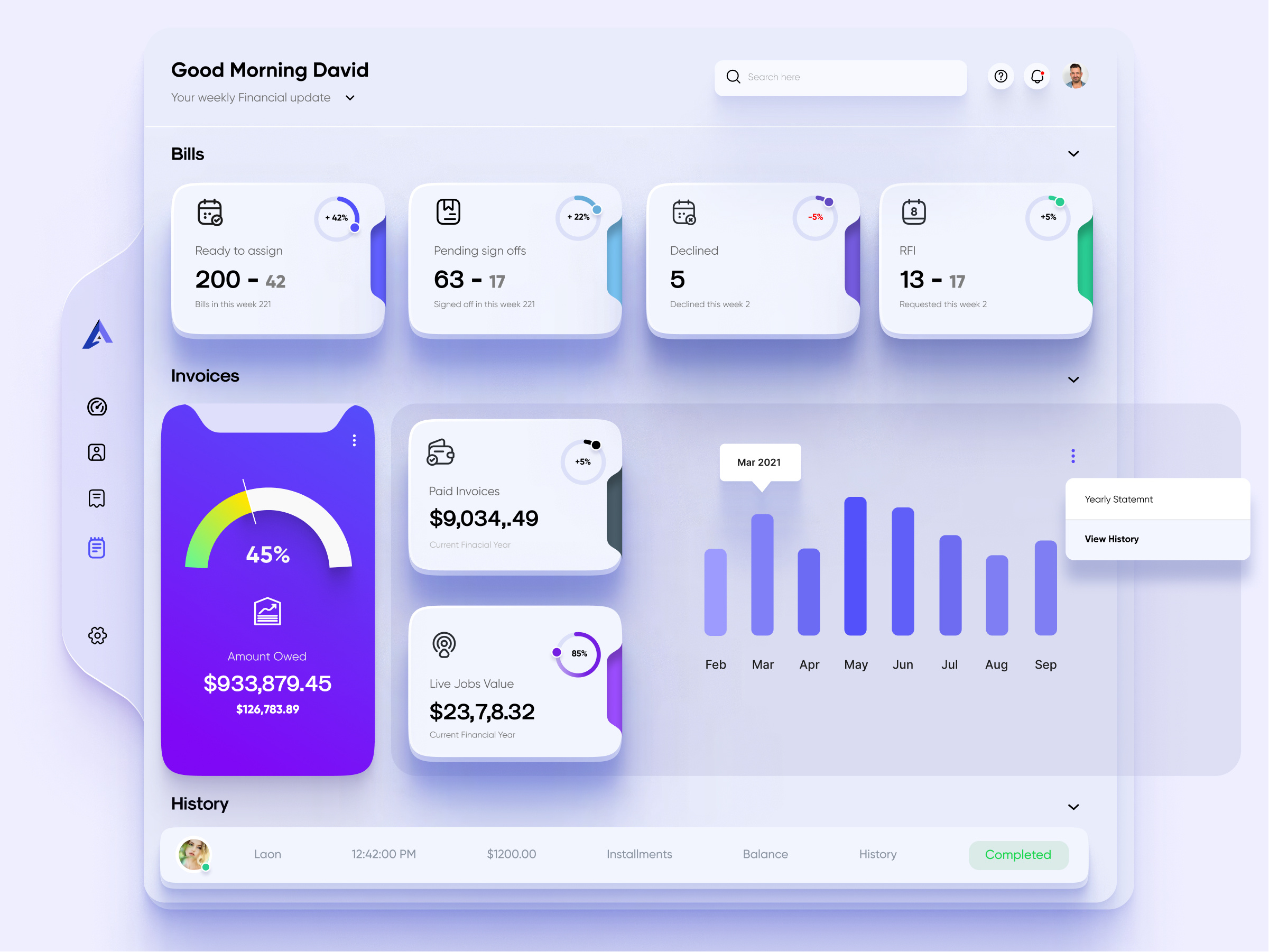Expand the weekly Financial update dropdown
The image size is (1269, 952).
350,98
